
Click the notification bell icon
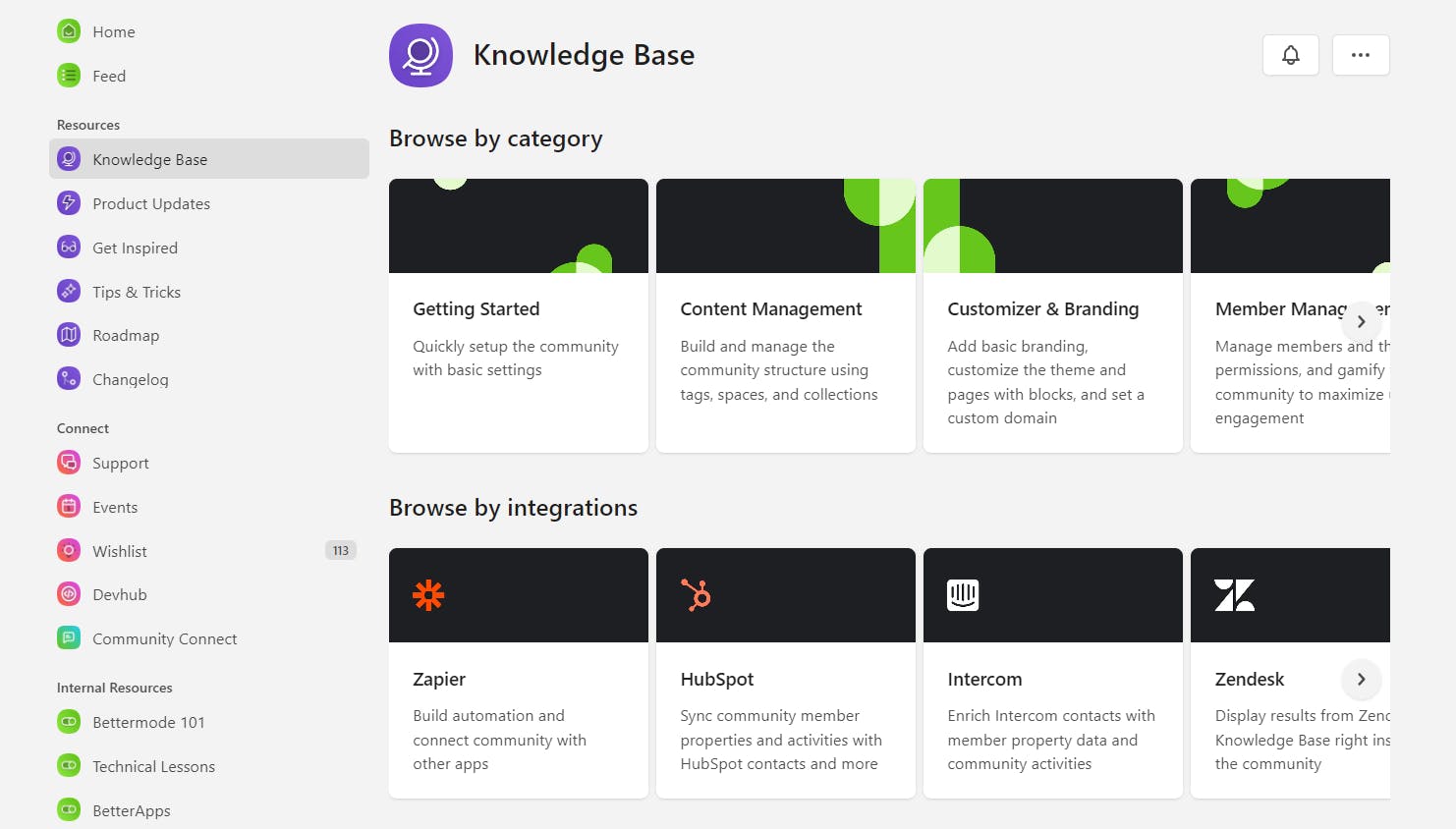1290,55
